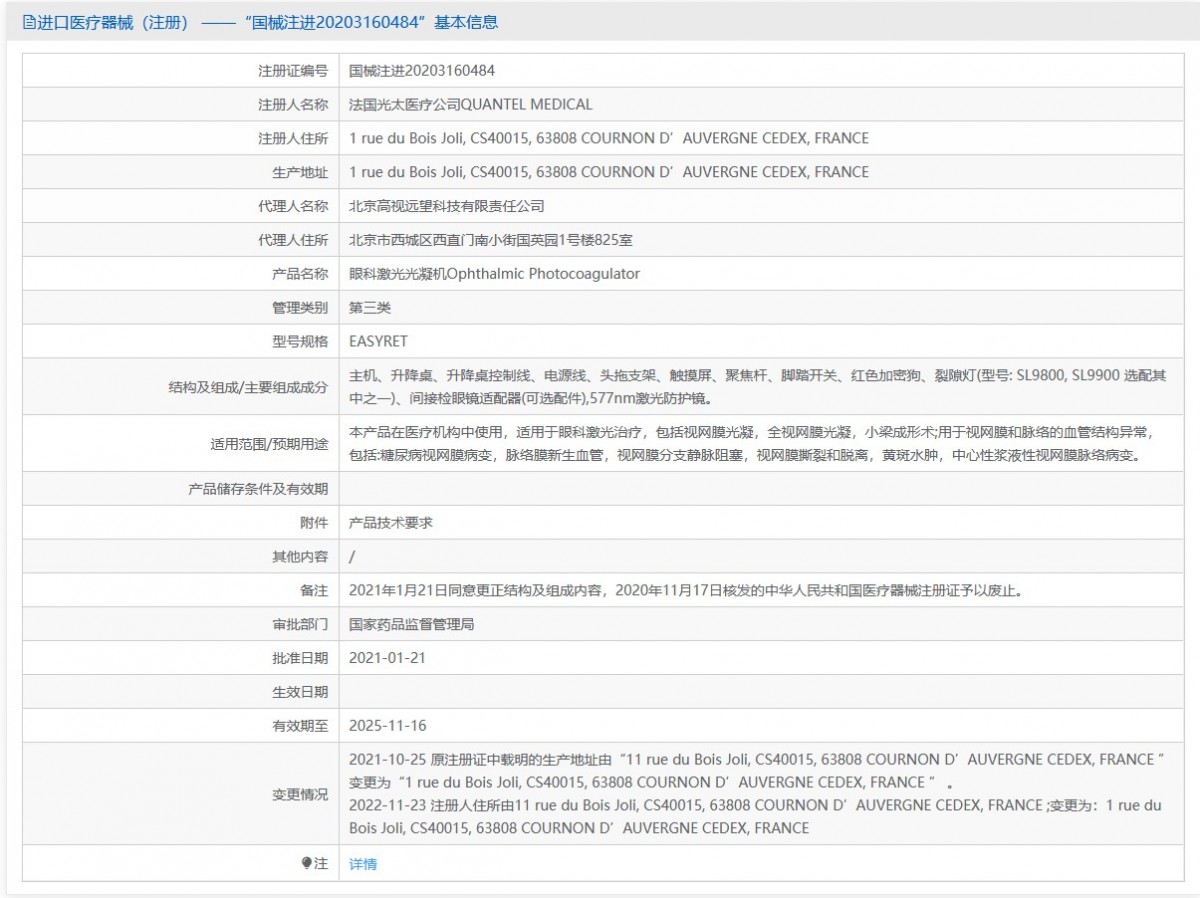The image size is (1200, 898).
Task: Click the 产品储存条件及有效期 label
Action: click(x=257, y=489)
